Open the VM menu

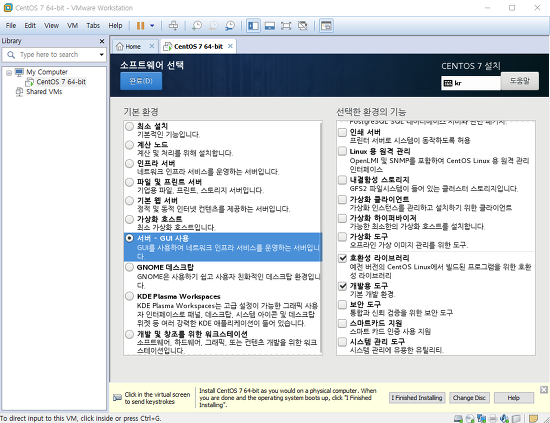coord(72,26)
